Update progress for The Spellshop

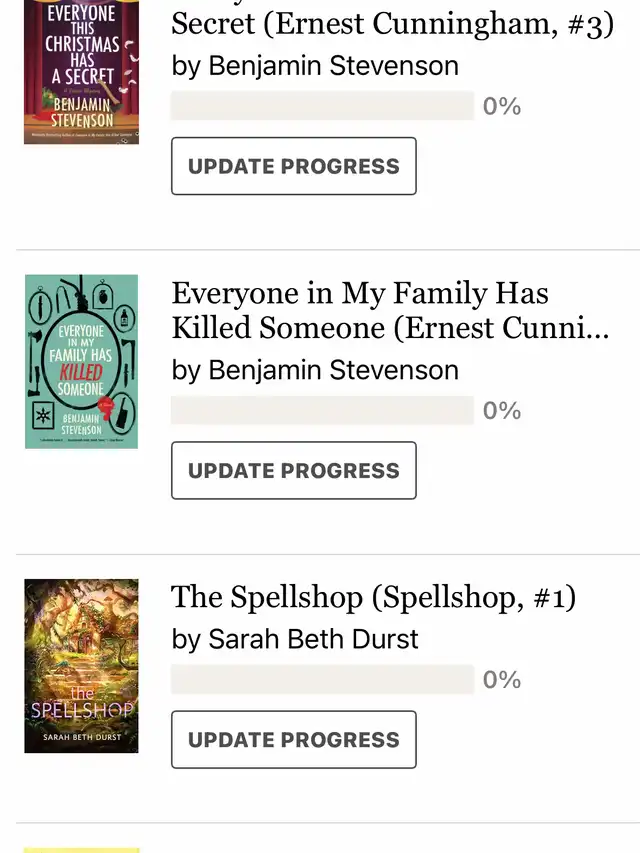[294, 739]
